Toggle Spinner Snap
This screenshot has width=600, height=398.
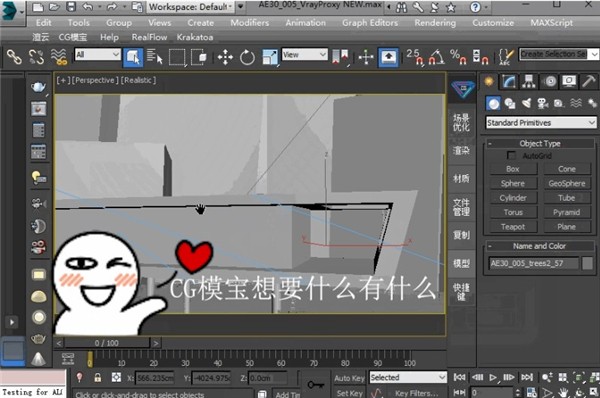(x=481, y=57)
